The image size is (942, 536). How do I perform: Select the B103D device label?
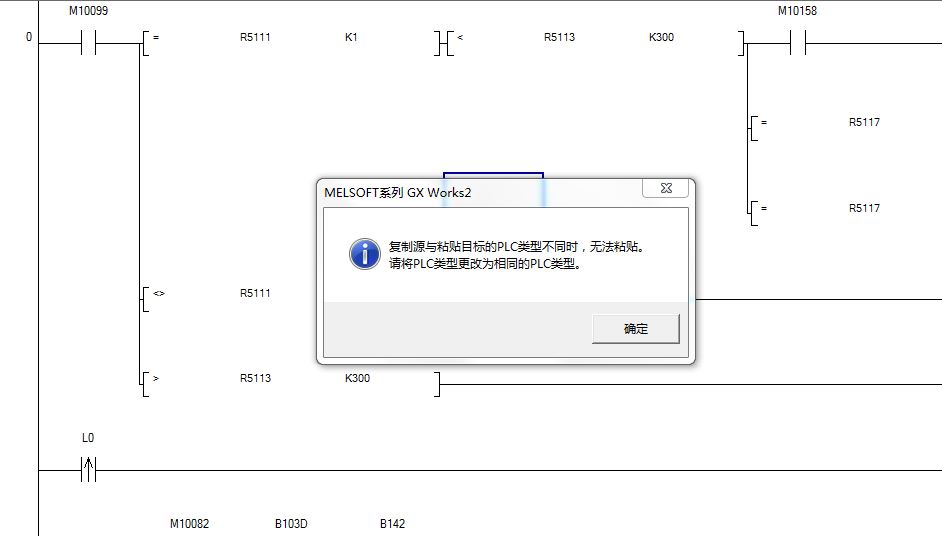pos(292,524)
